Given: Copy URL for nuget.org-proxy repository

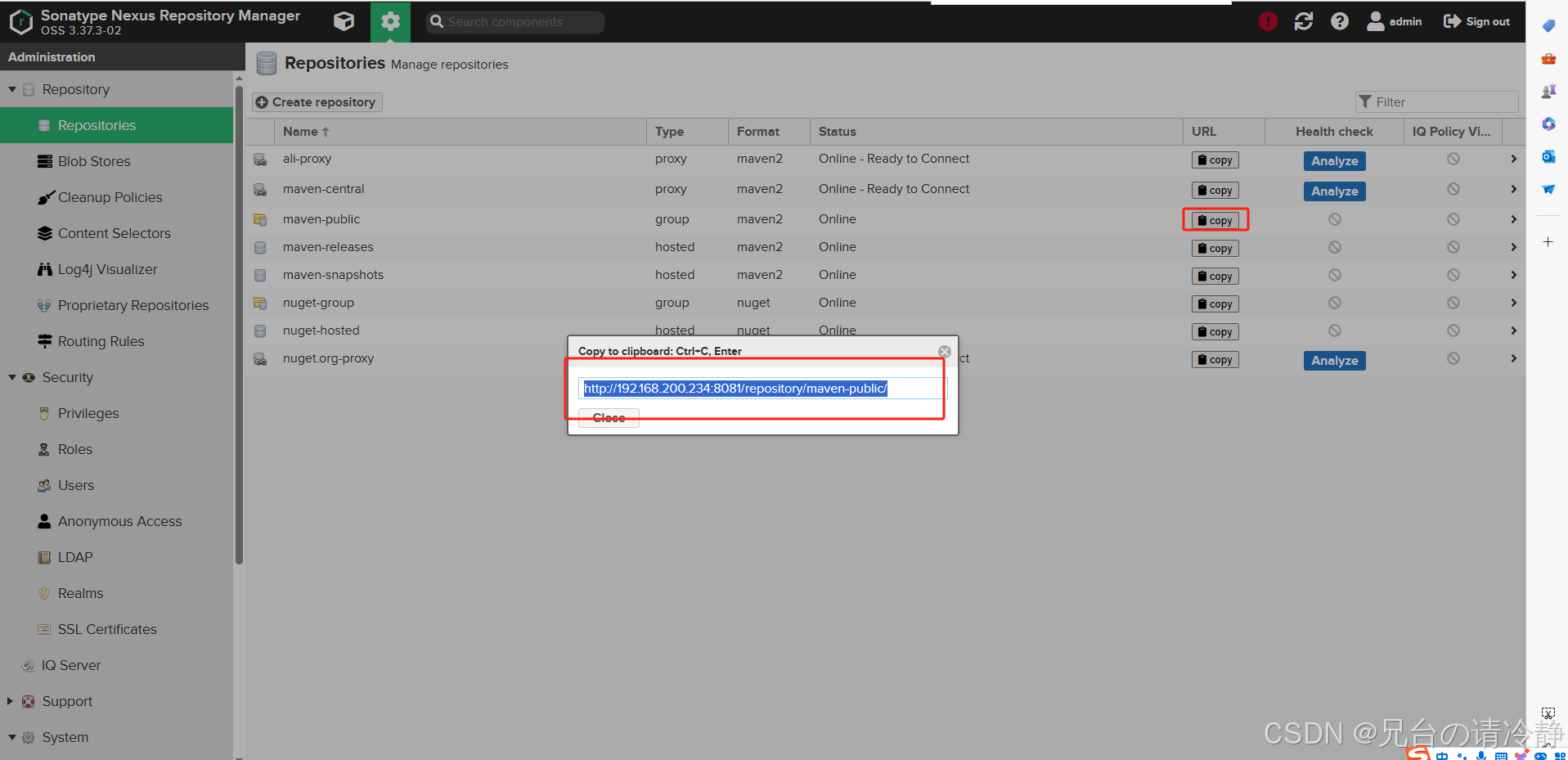Looking at the screenshot, I should pos(1215,360).
